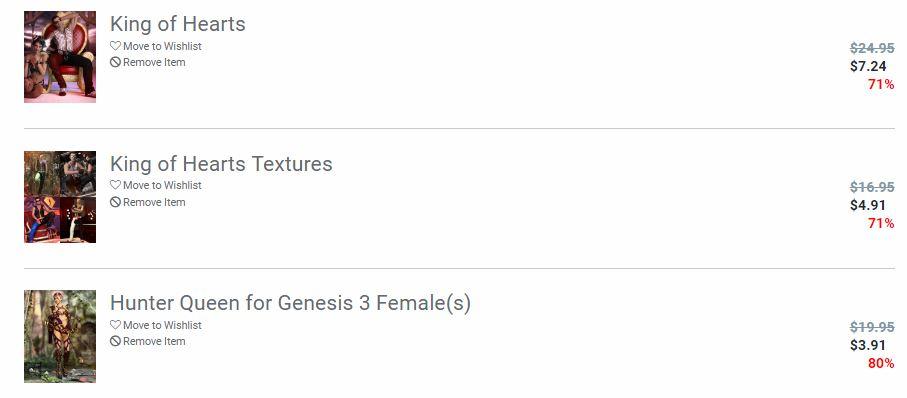This screenshot has width=907, height=398.
Task: Move King of Hearts to Wishlist text link
Action: point(162,46)
